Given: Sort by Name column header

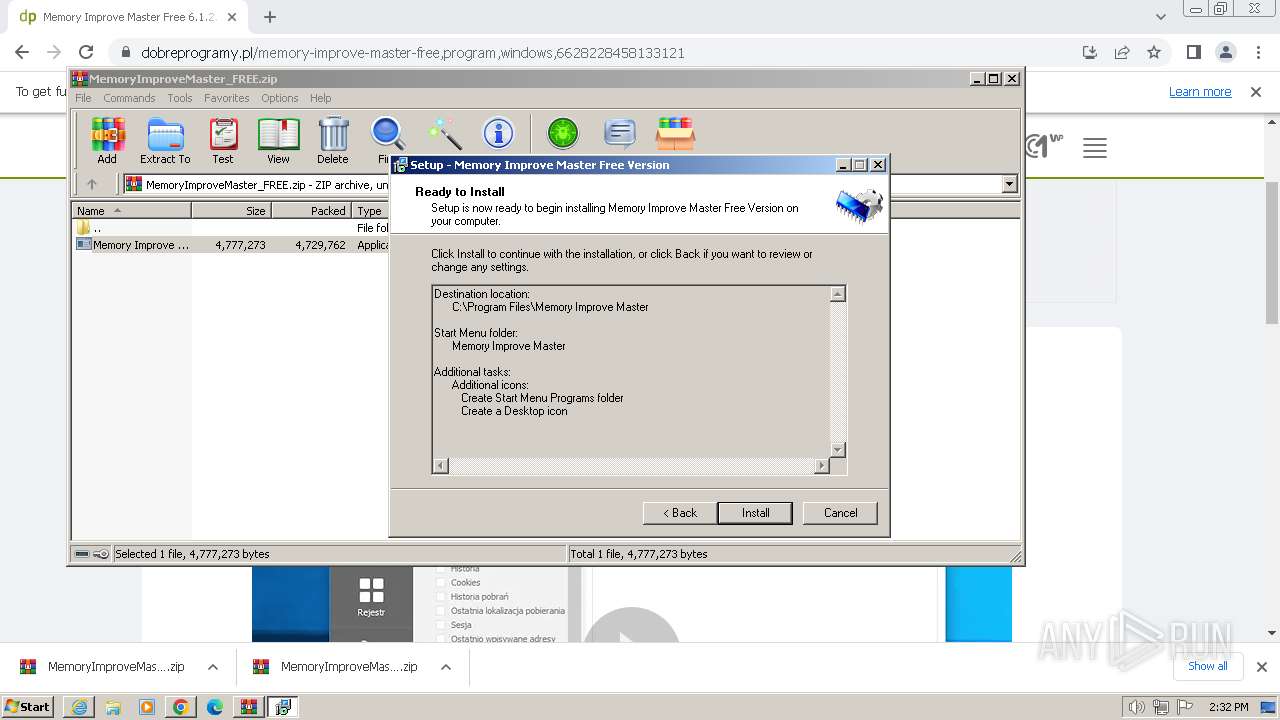Looking at the screenshot, I should [x=131, y=211].
